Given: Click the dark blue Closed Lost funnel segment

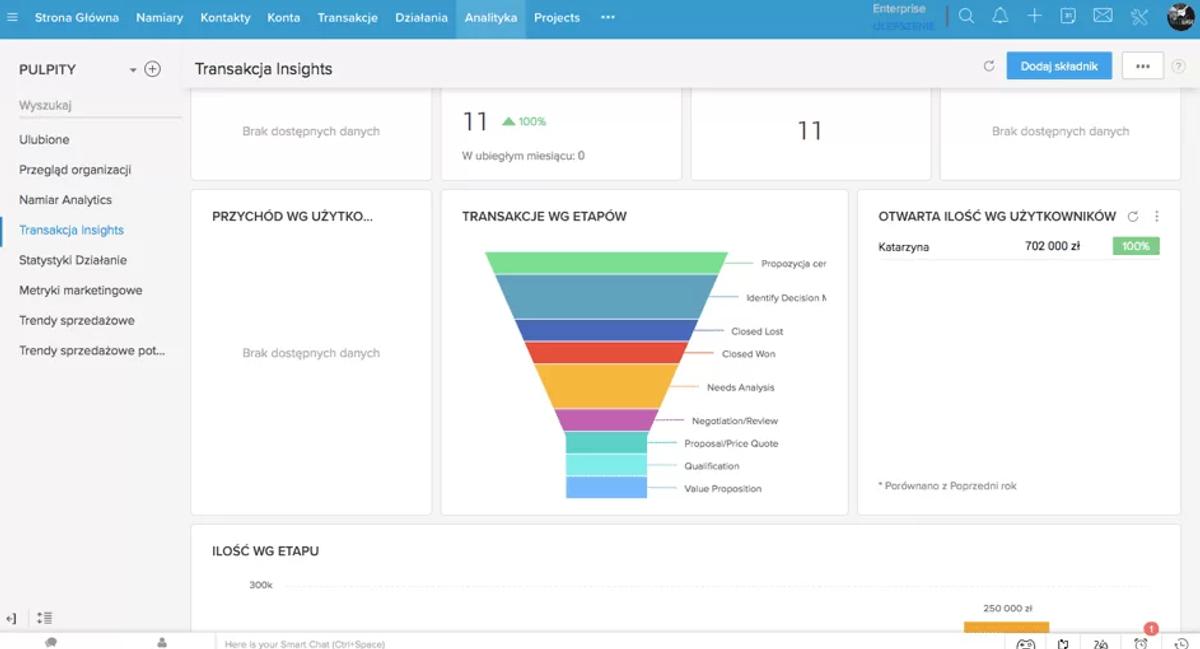Looking at the screenshot, I should click(x=606, y=330).
